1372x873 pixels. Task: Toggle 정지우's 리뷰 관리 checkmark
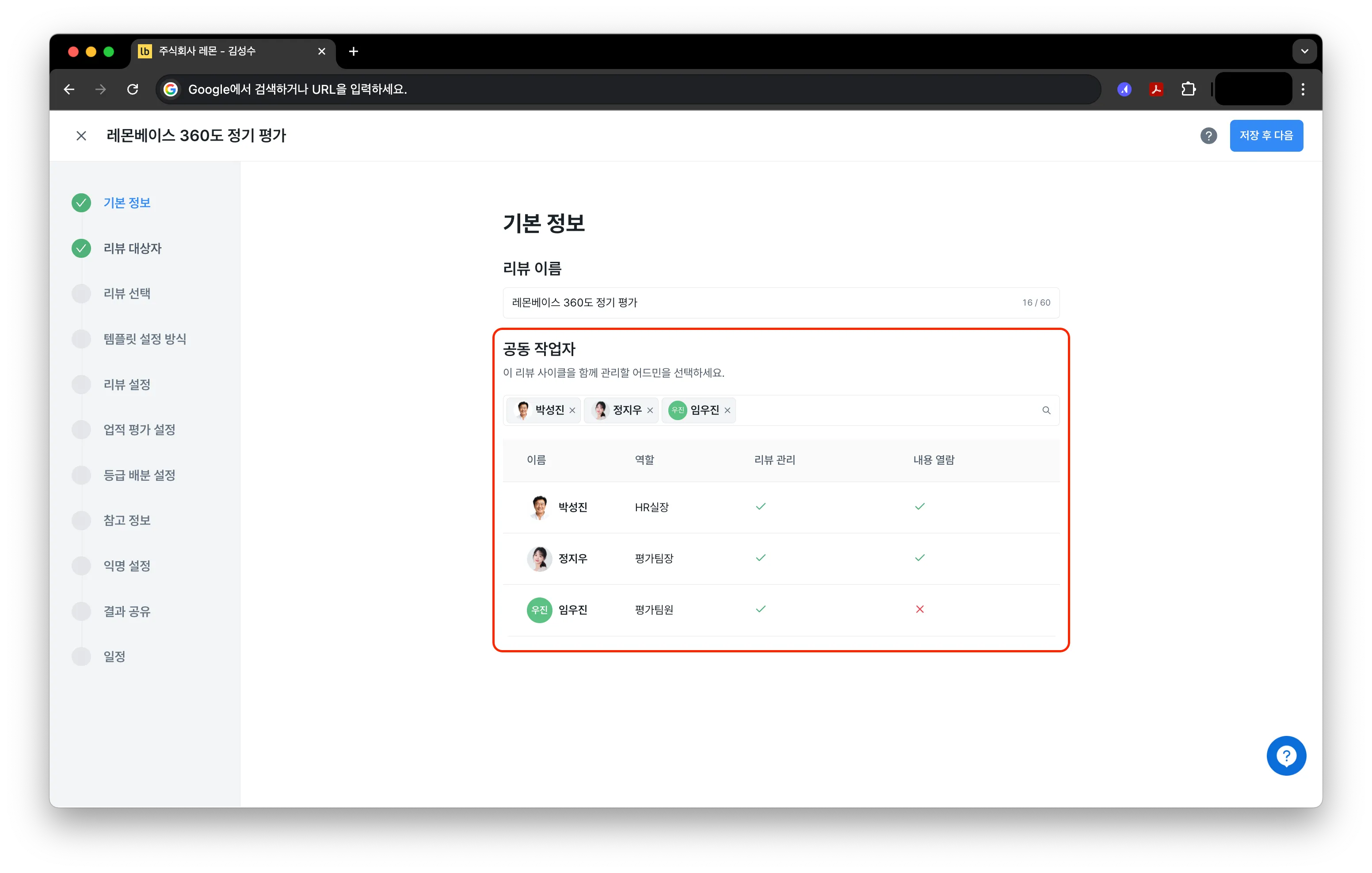pos(761,558)
